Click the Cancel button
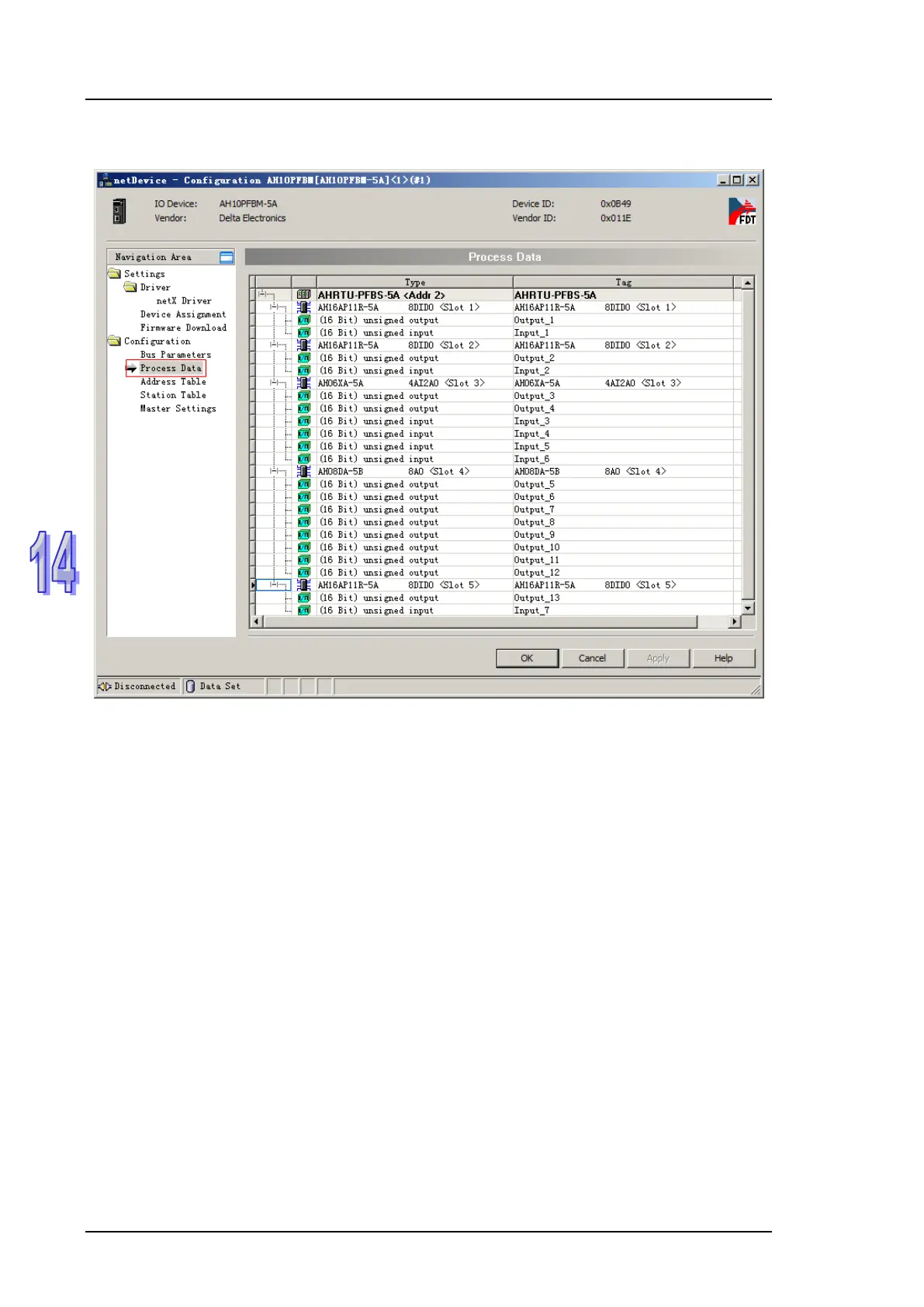Screen dimensions: 924x1307 click(x=592, y=658)
